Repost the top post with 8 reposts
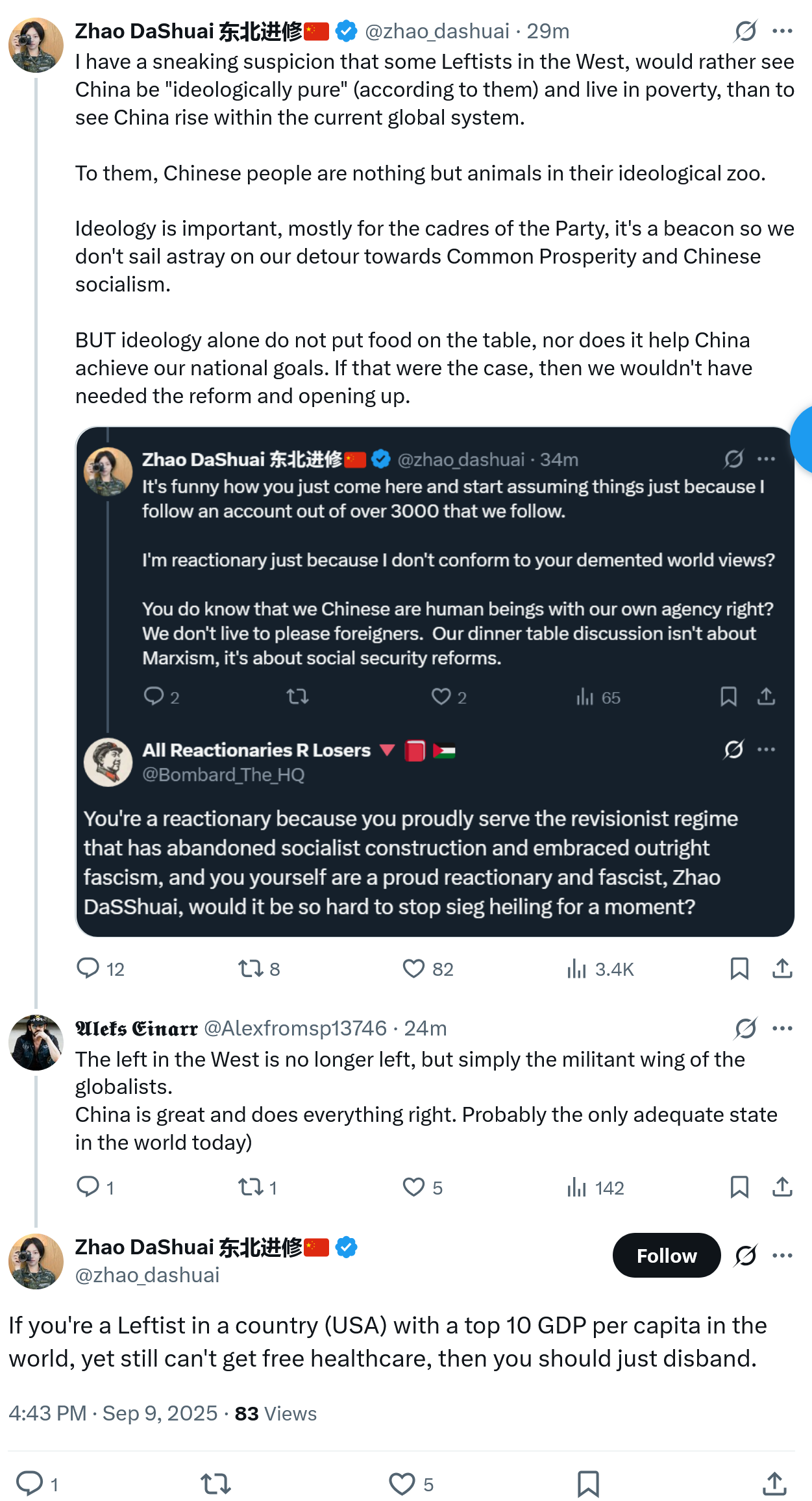This screenshot has width=812, height=1501. (x=250, y=968)
